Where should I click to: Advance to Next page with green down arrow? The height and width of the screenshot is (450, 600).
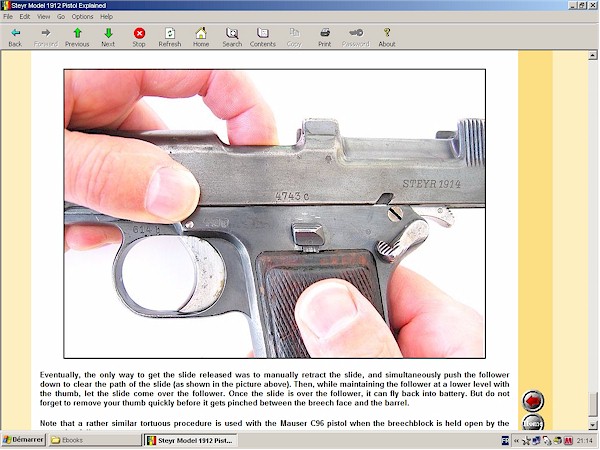coord(108,38)
